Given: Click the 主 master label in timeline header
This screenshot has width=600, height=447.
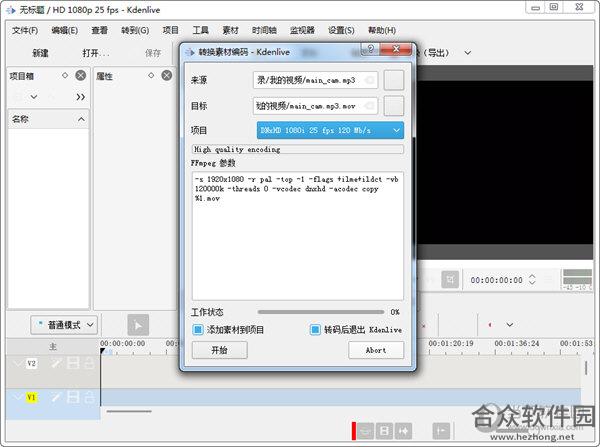Looking at the screenshot, I should click(53, 347).
